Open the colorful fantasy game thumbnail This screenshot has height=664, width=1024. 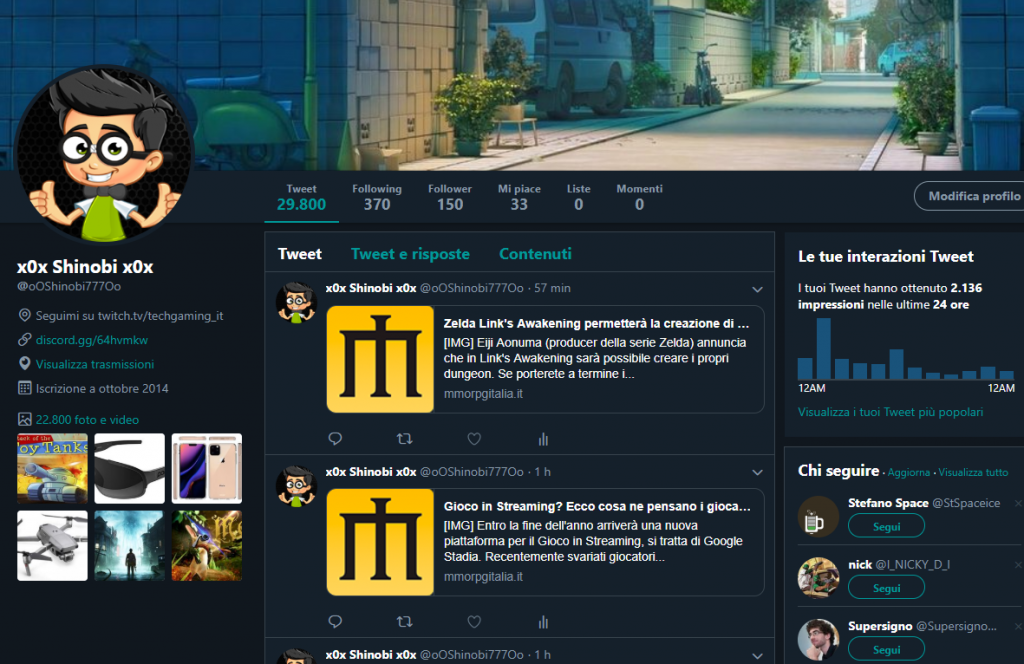[x=207, y=546]
